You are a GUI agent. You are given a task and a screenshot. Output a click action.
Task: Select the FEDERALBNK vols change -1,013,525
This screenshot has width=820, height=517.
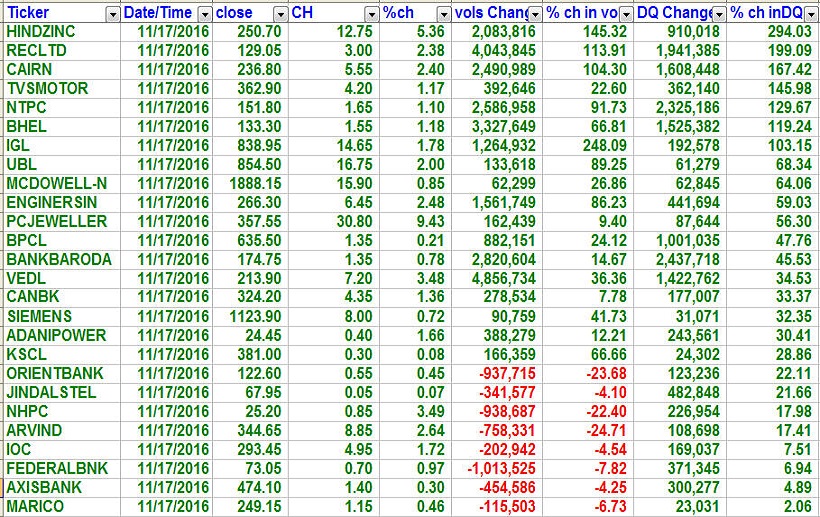pyautogui.click(x=499, y=469)
